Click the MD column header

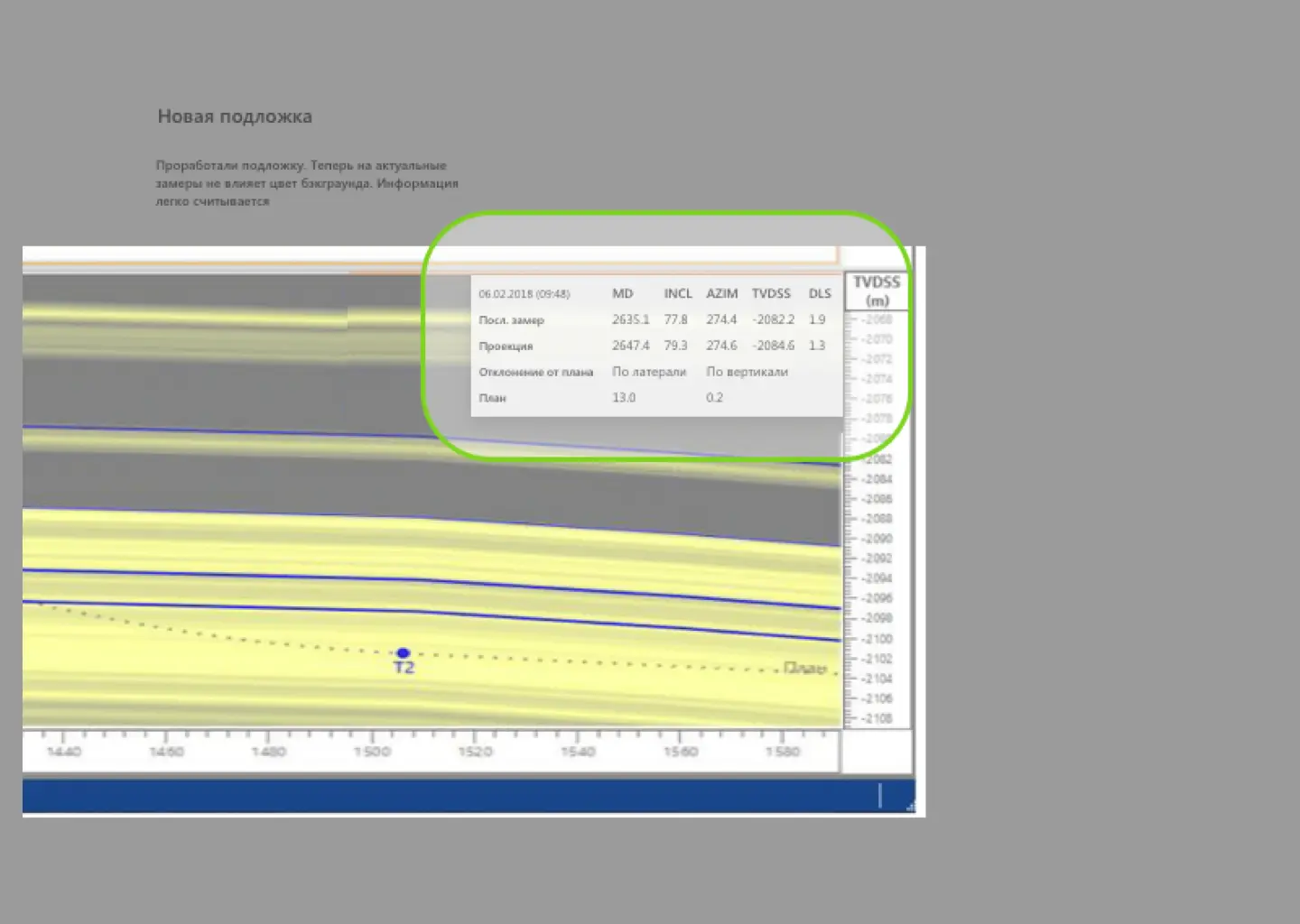coord(623,293)
